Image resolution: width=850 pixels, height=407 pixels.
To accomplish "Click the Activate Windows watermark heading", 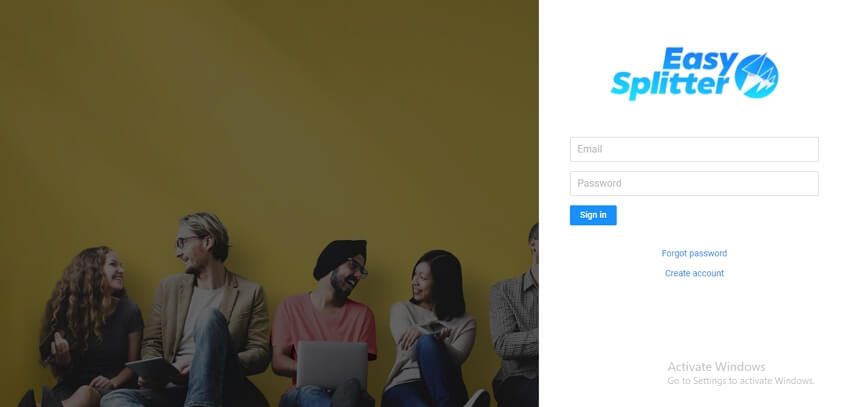I will click(x=716, y=367).
